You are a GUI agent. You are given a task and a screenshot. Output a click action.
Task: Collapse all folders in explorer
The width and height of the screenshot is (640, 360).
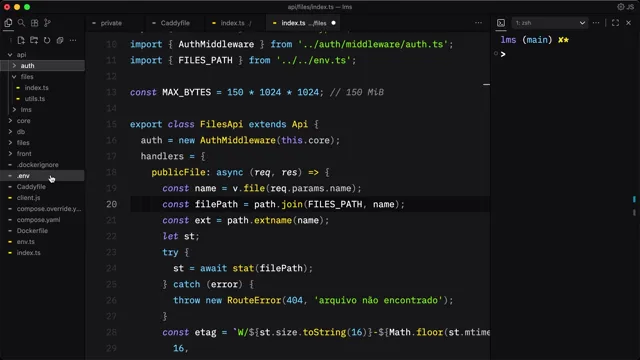click(x=60, y=40)
